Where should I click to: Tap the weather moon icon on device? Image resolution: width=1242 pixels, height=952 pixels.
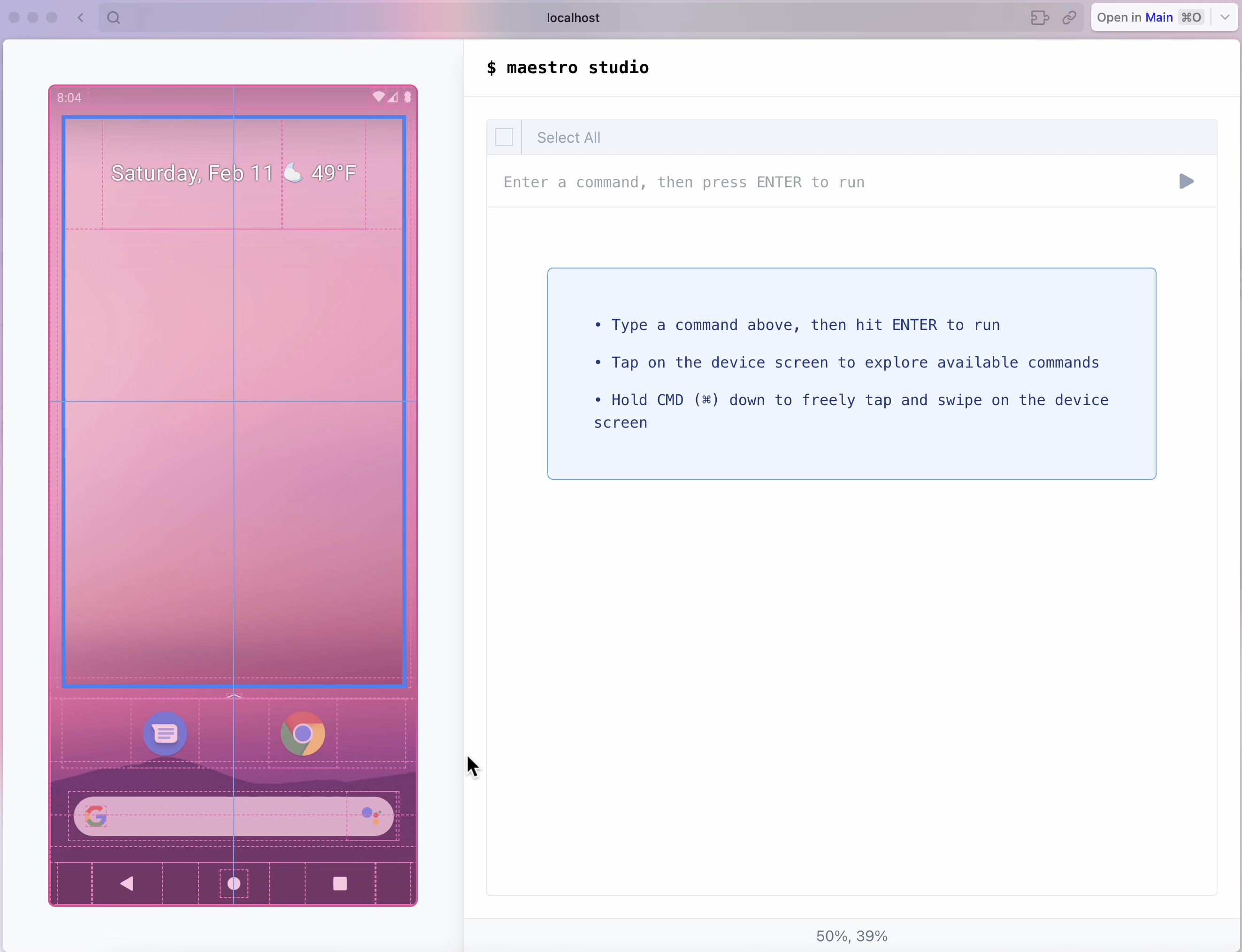[293, 172]
